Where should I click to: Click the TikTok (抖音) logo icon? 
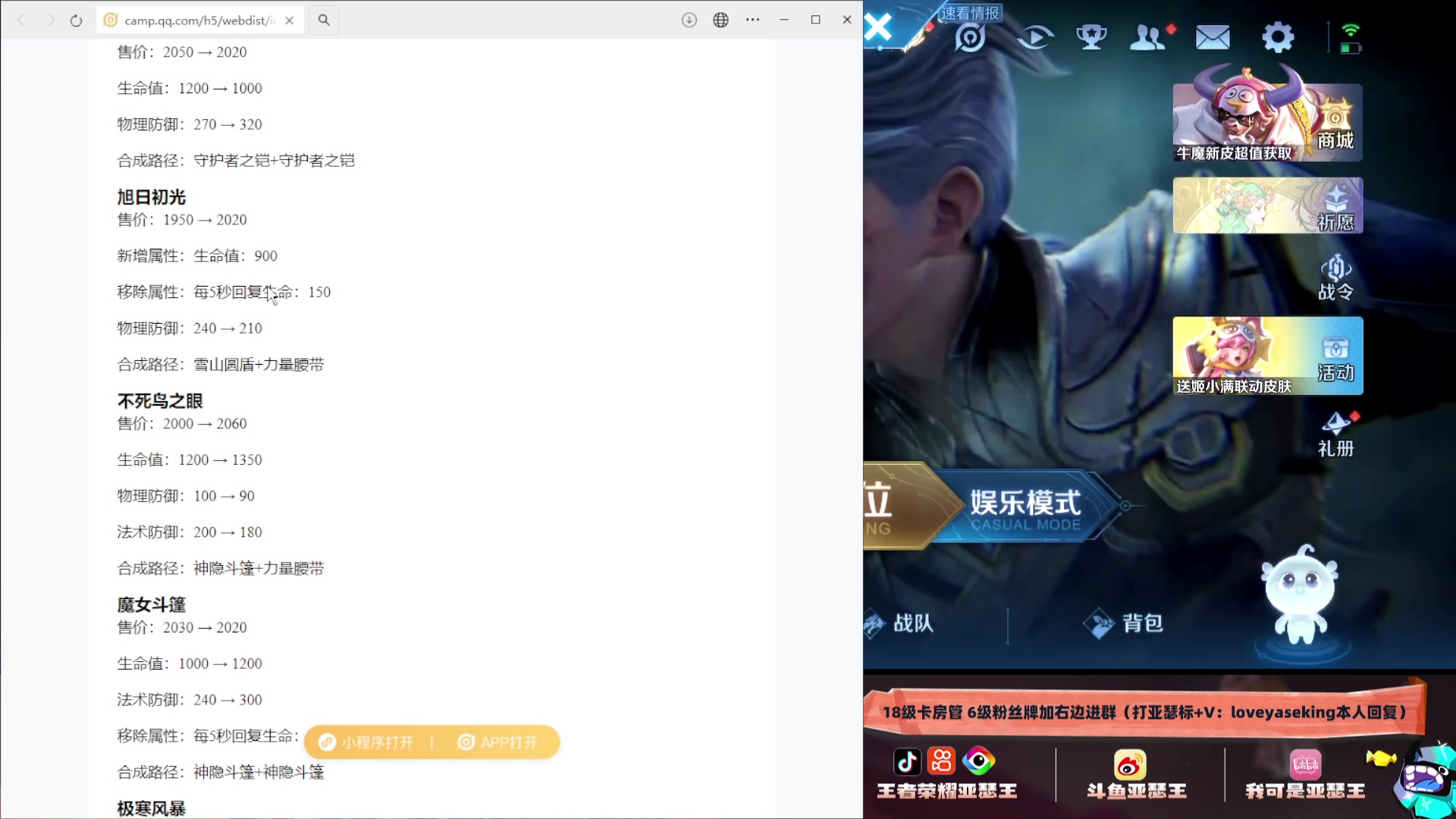907,761
